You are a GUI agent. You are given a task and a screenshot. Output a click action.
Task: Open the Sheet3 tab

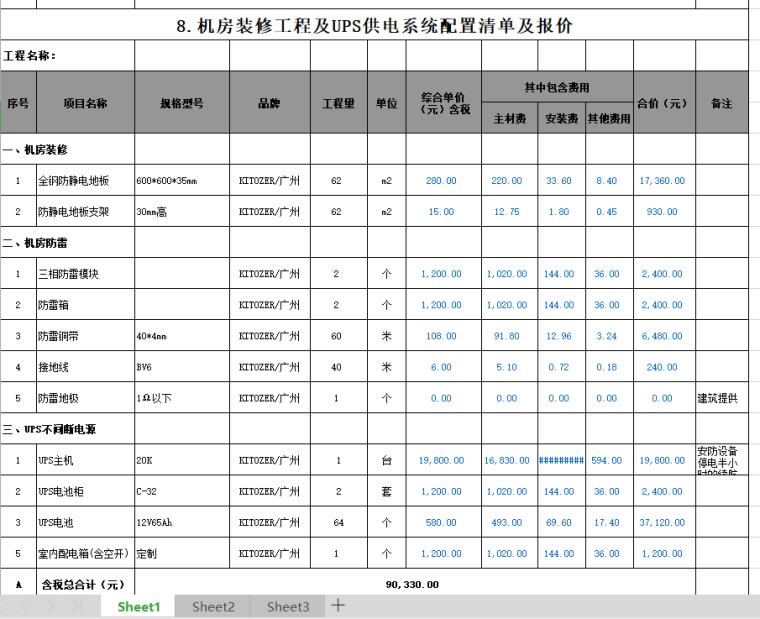[x=288, y=606]
